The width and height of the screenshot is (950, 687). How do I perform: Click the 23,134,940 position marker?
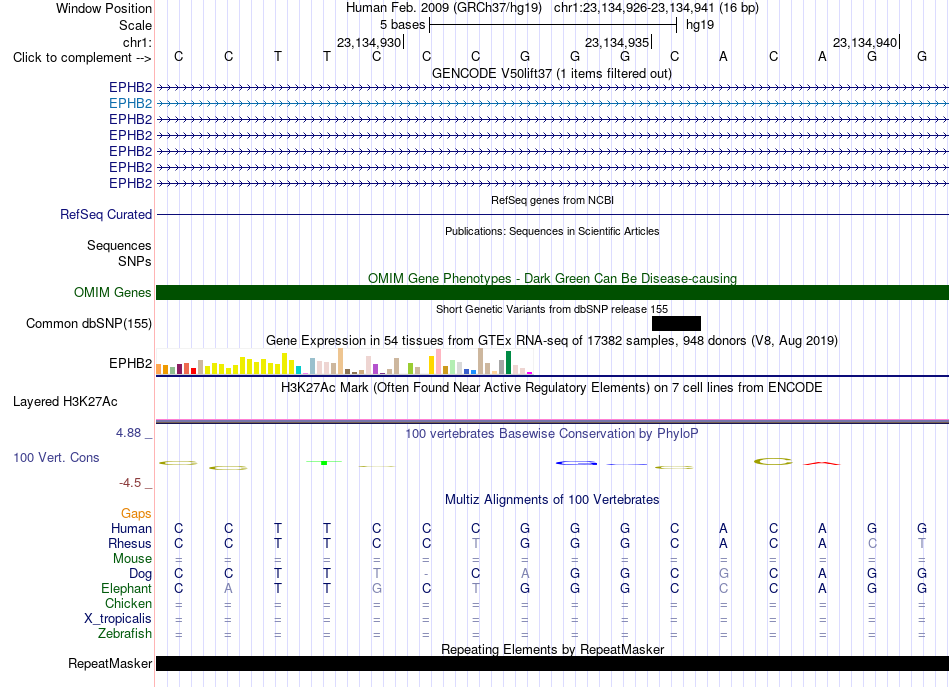click(x=865, y=42)
